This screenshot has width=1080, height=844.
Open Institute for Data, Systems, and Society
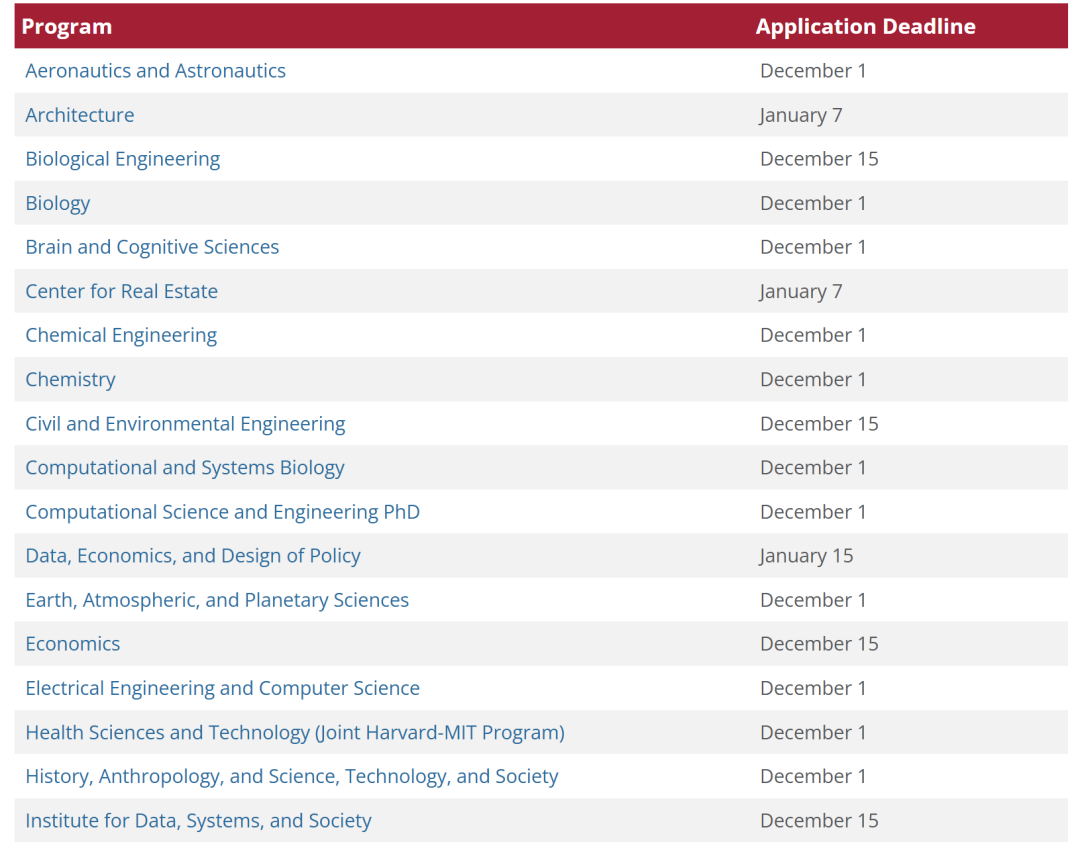[x=198, y=820]
